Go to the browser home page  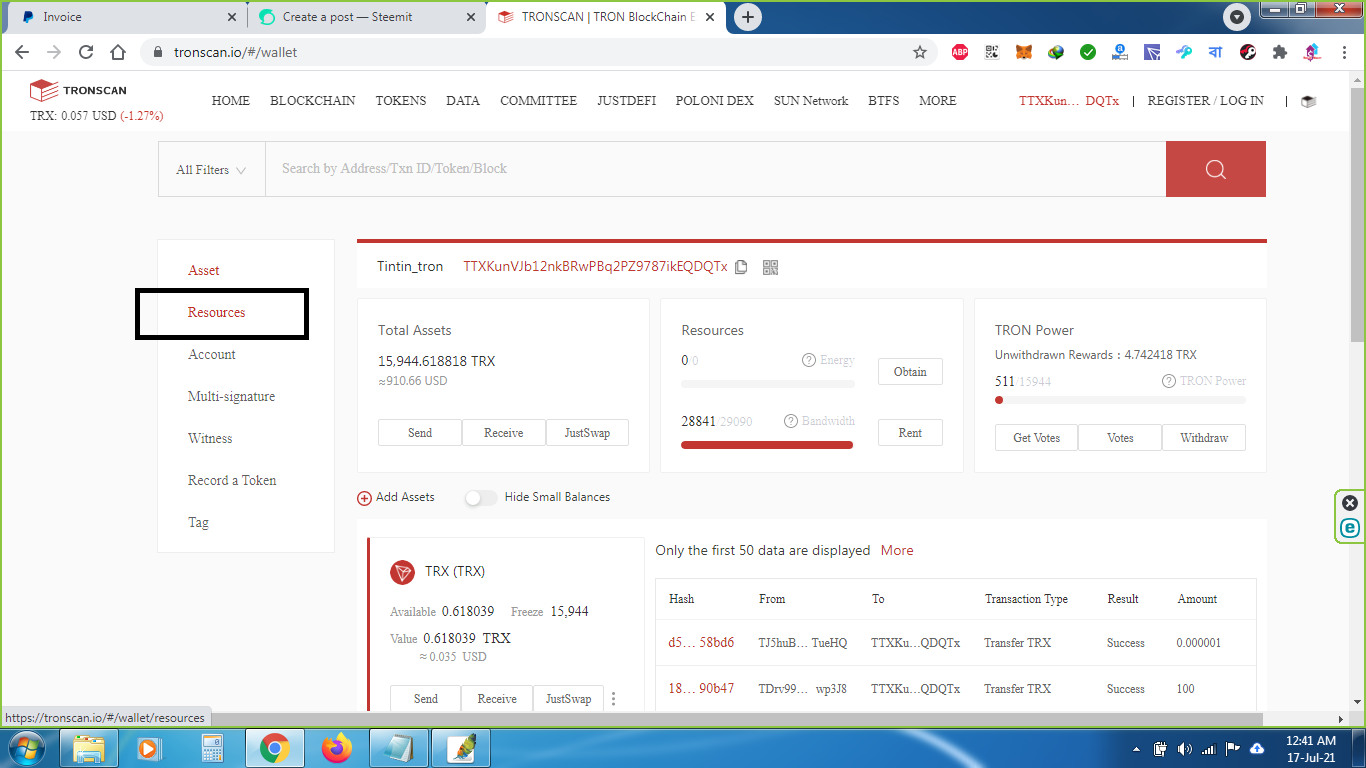[118, 52]
